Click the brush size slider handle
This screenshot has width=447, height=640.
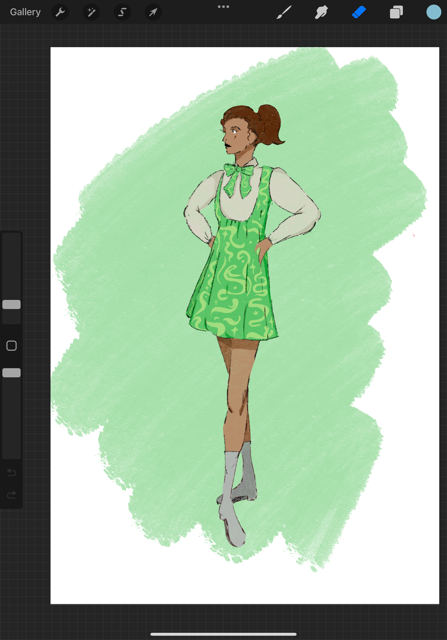[x=11, y=304]
